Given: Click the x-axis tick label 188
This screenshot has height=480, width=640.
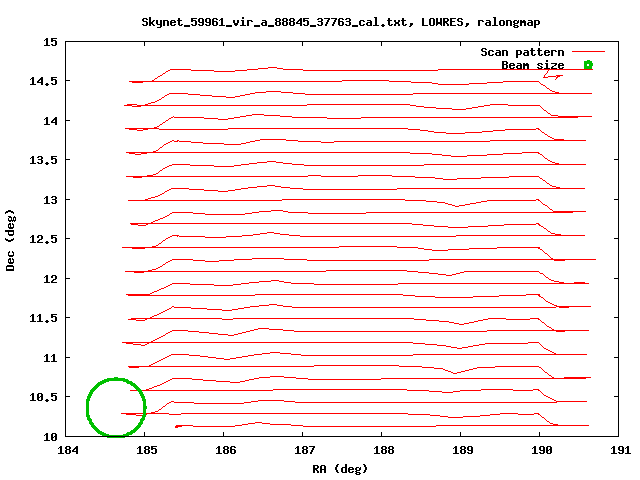Looking at the screenshot, I should (384, 450).
